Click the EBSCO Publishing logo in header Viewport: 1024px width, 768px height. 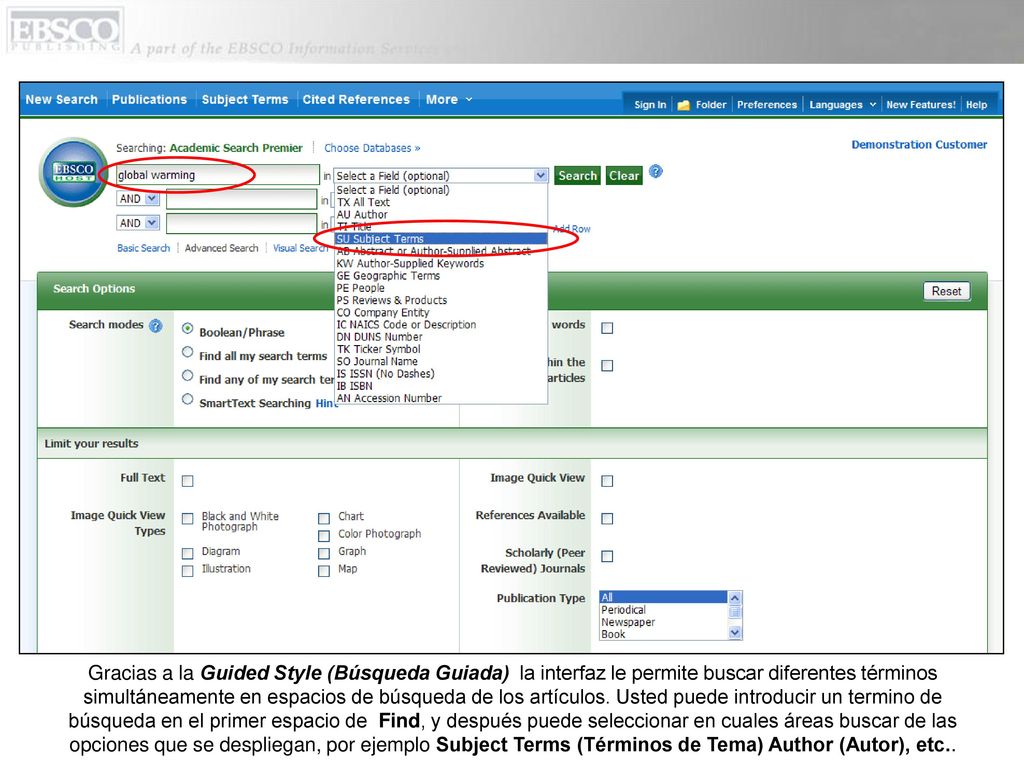65,30
